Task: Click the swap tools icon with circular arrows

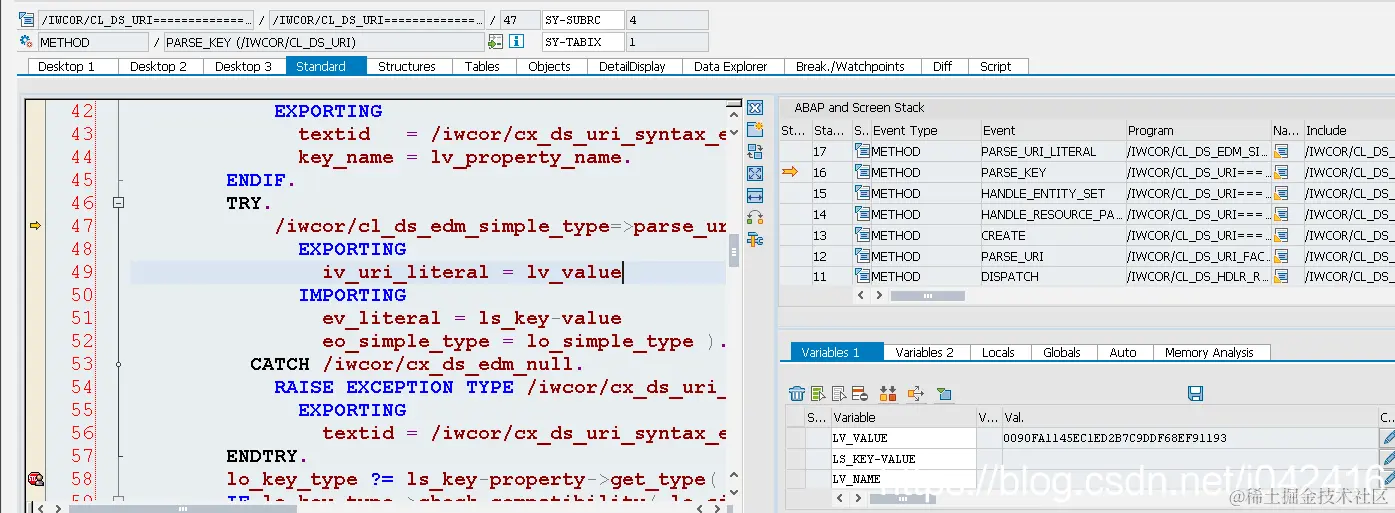Action: [755, 218]
